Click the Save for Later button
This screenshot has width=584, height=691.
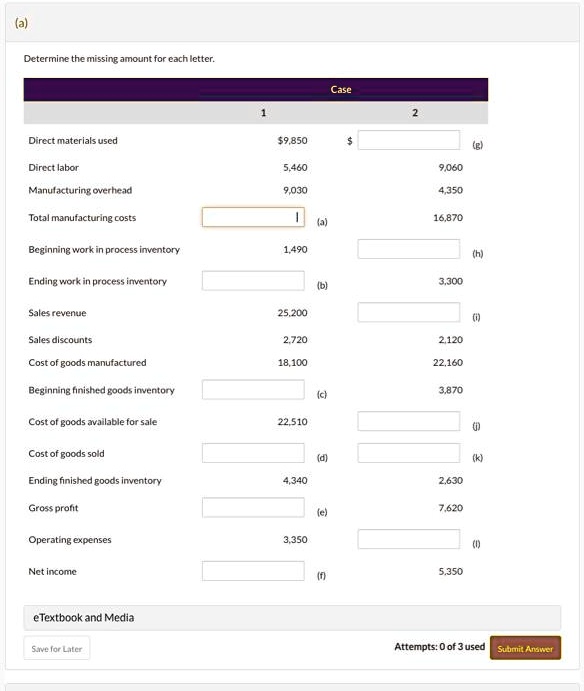coord(57,648)
